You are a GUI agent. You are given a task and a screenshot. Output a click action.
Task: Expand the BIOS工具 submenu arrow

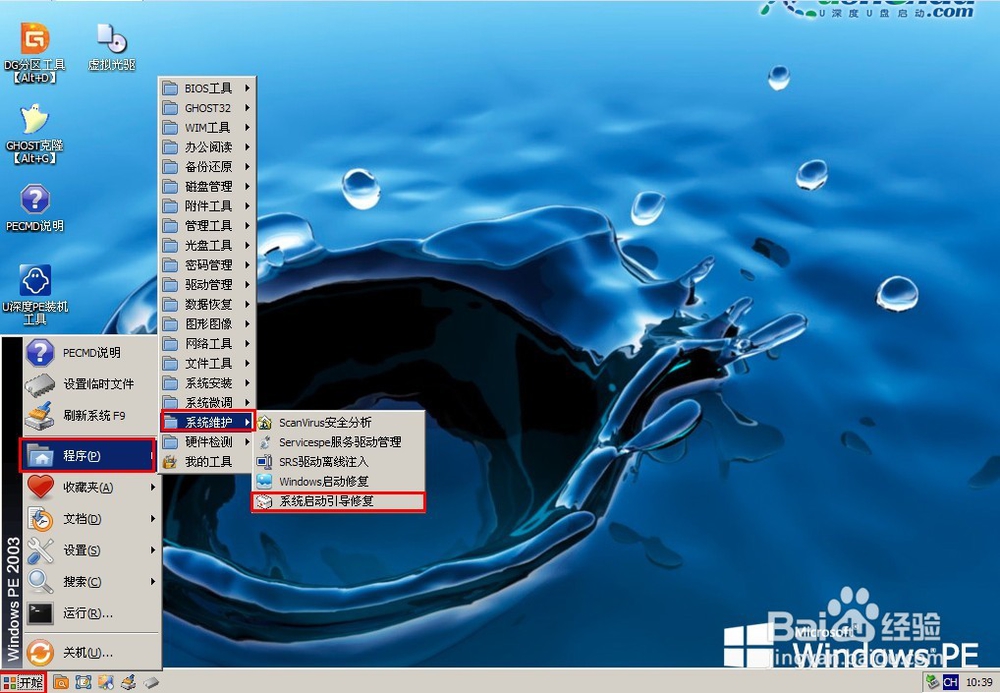[x=247, y=88]
